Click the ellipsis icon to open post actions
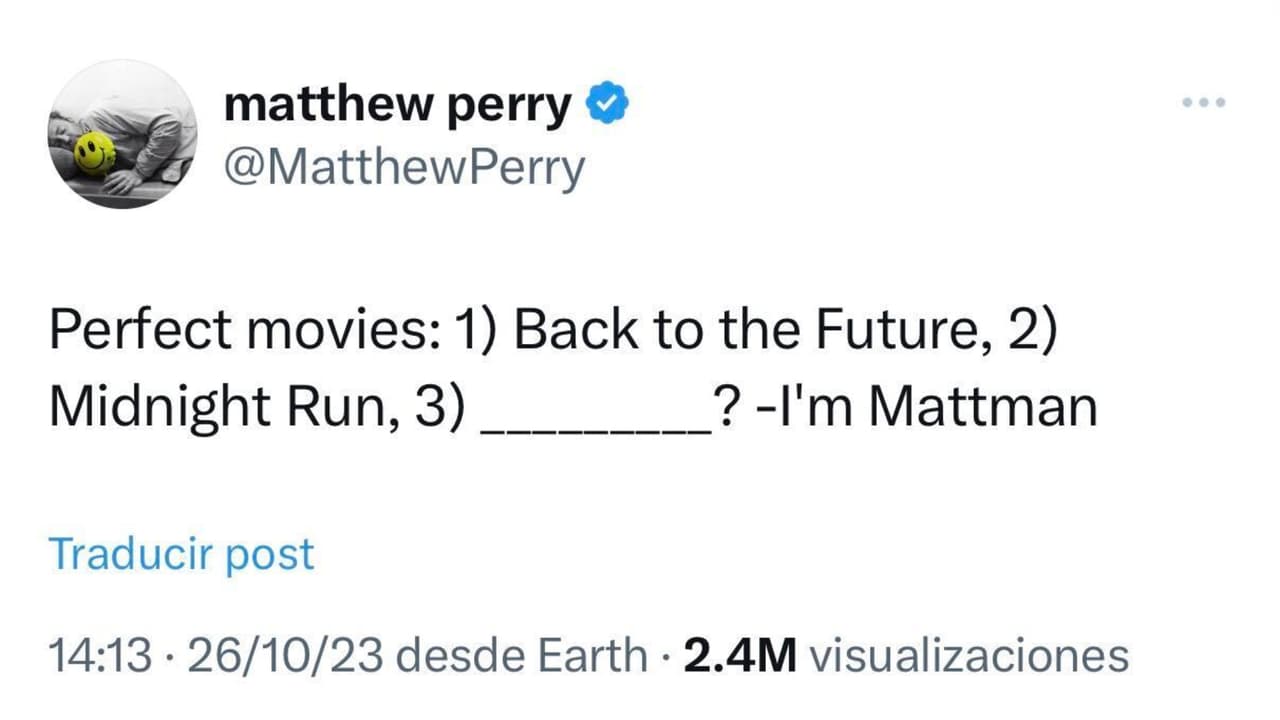 click(x=1202, y=102)
